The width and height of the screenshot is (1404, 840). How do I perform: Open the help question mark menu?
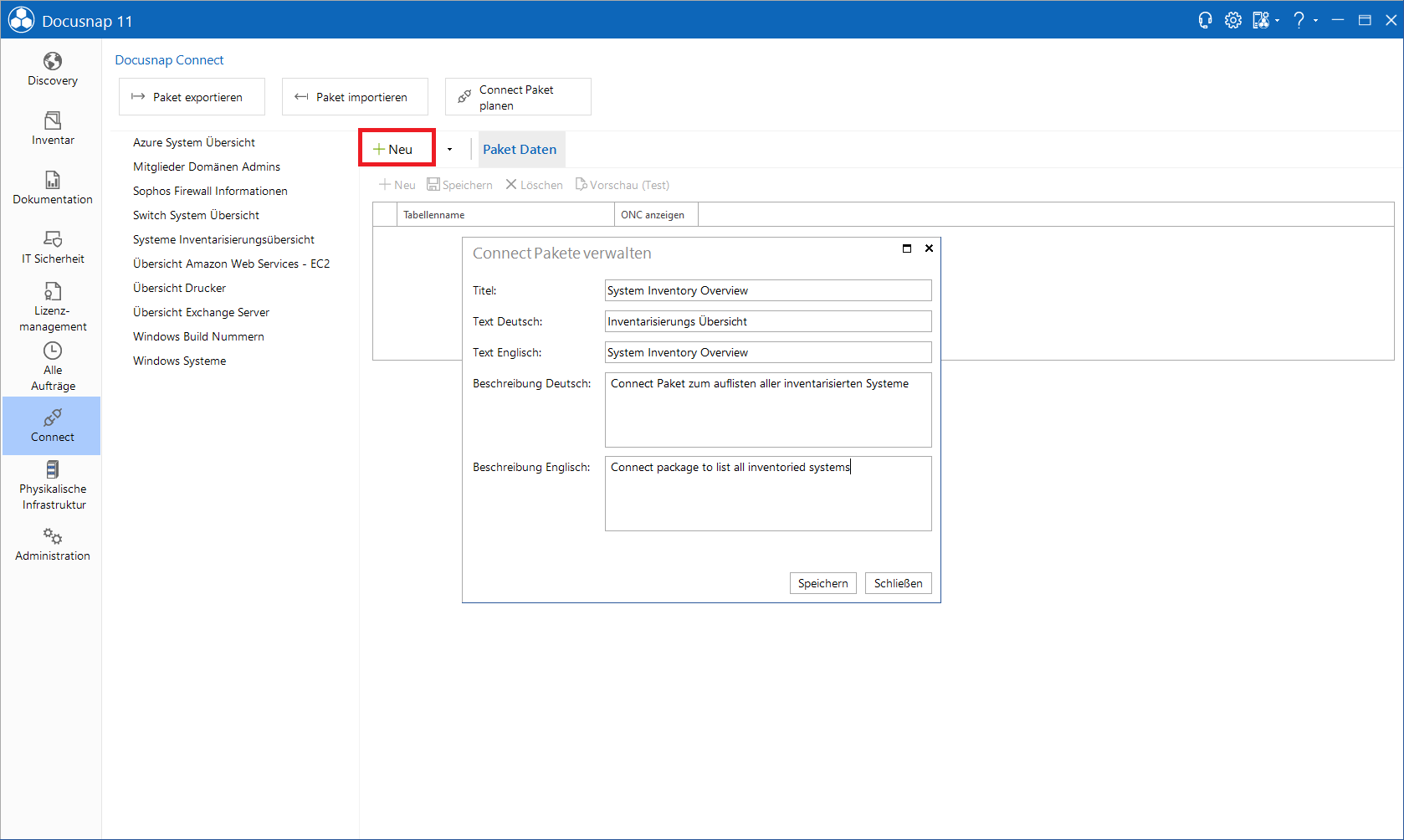click(1299, 20)
